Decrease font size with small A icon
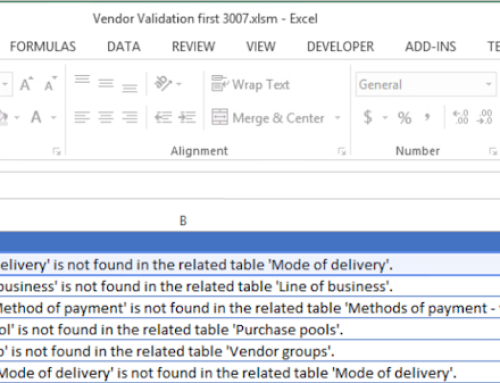This screenshot has width=500, height=383. [x=50, y=84]
